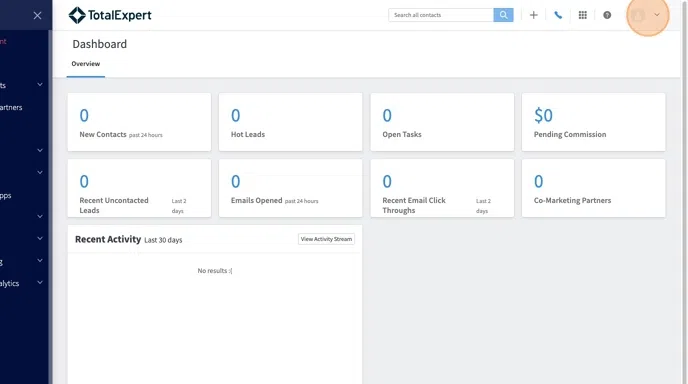The image size is (688, 384).
Task: Expand the sidebar chevron beside 'g'
Action: [40, 260]
